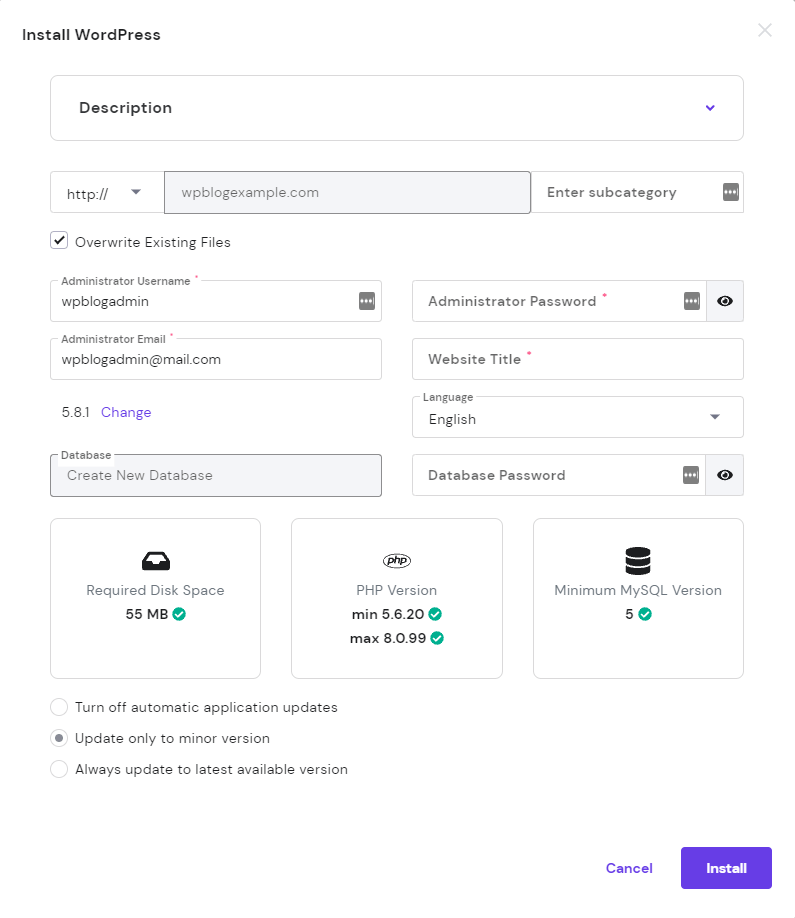This screenshot has width=795, height=918.
Task: Click the MySQL database stack icon
Action: (x=638, y=561)
